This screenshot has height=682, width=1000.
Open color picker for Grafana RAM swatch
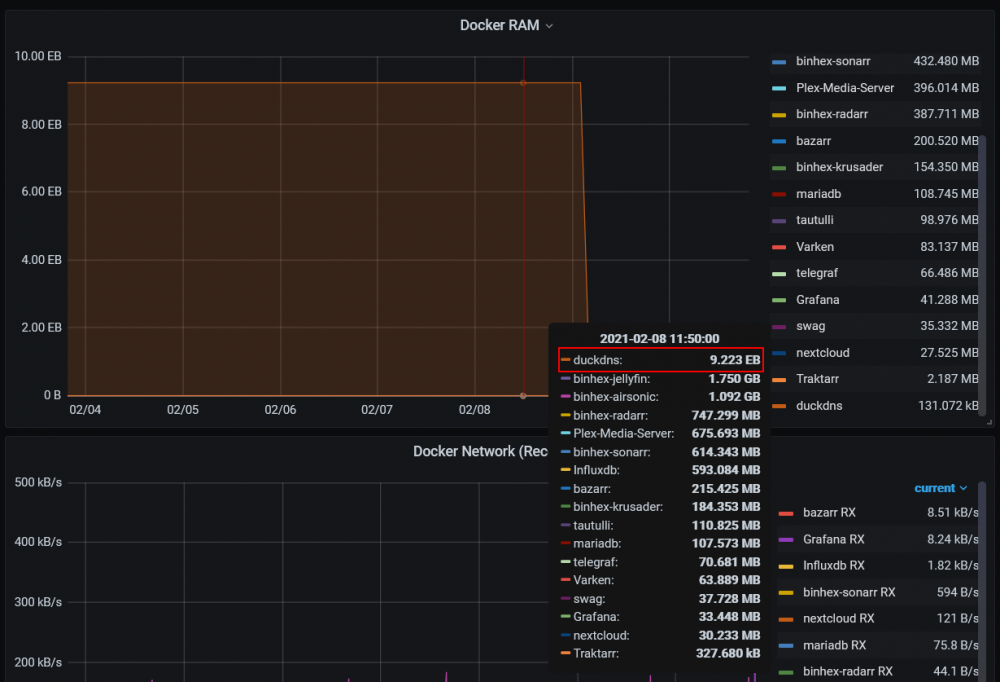[x=779, y=300]
